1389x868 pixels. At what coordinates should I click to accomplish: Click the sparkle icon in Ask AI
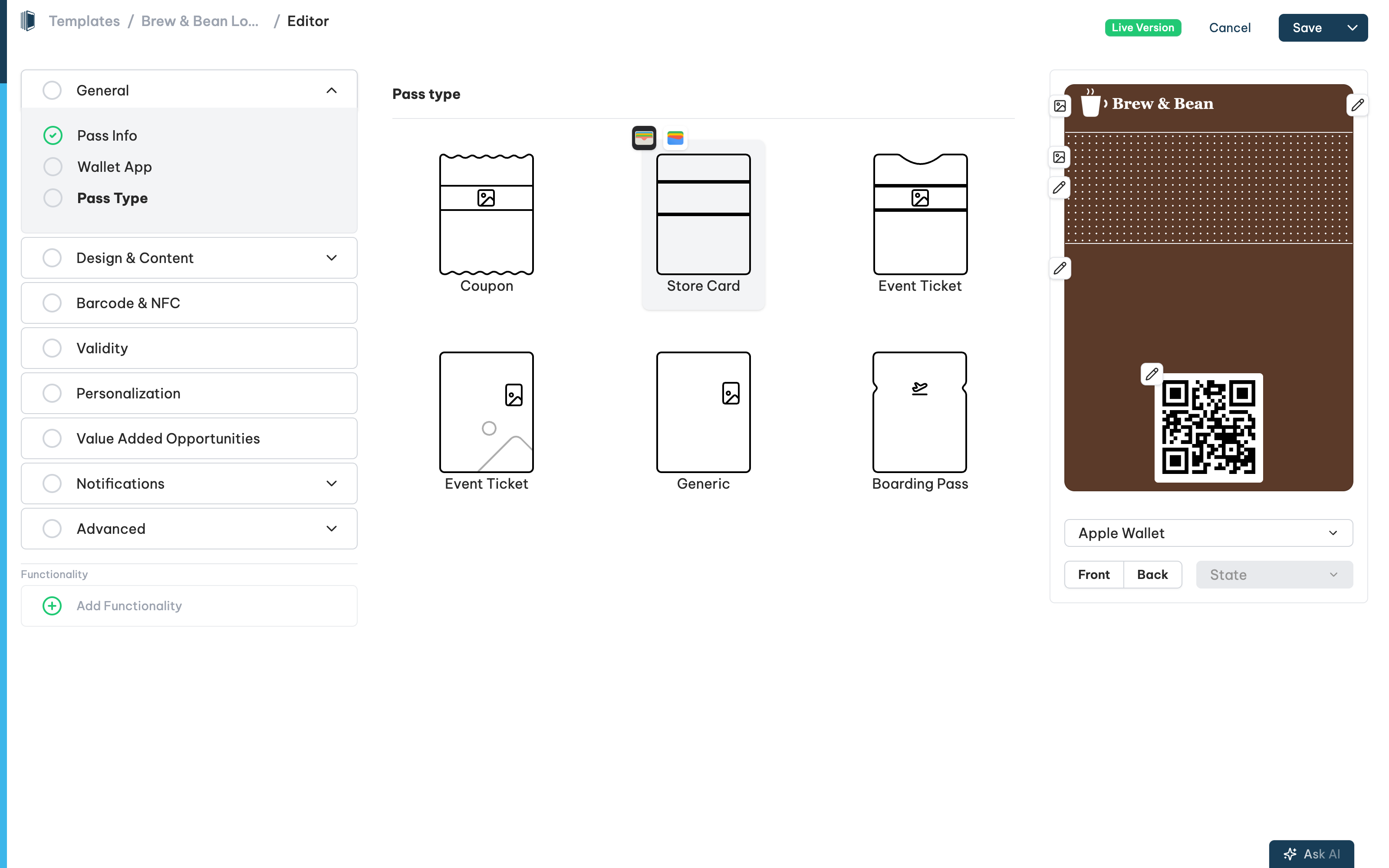point(1290,854)
